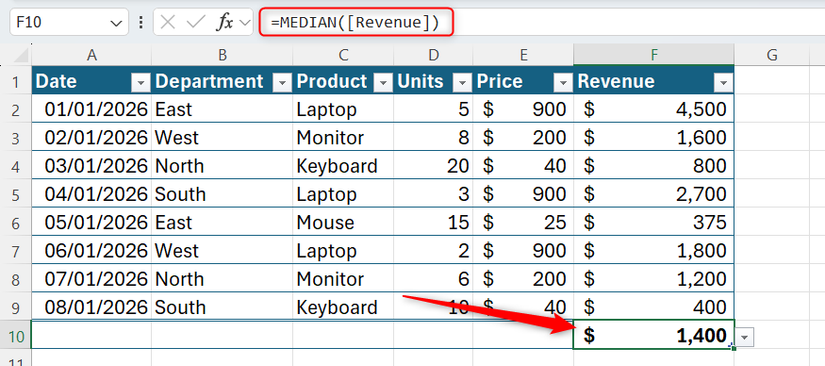Expand the dropdown next to fx
This screenshot has width=825, height=366.
245,23
